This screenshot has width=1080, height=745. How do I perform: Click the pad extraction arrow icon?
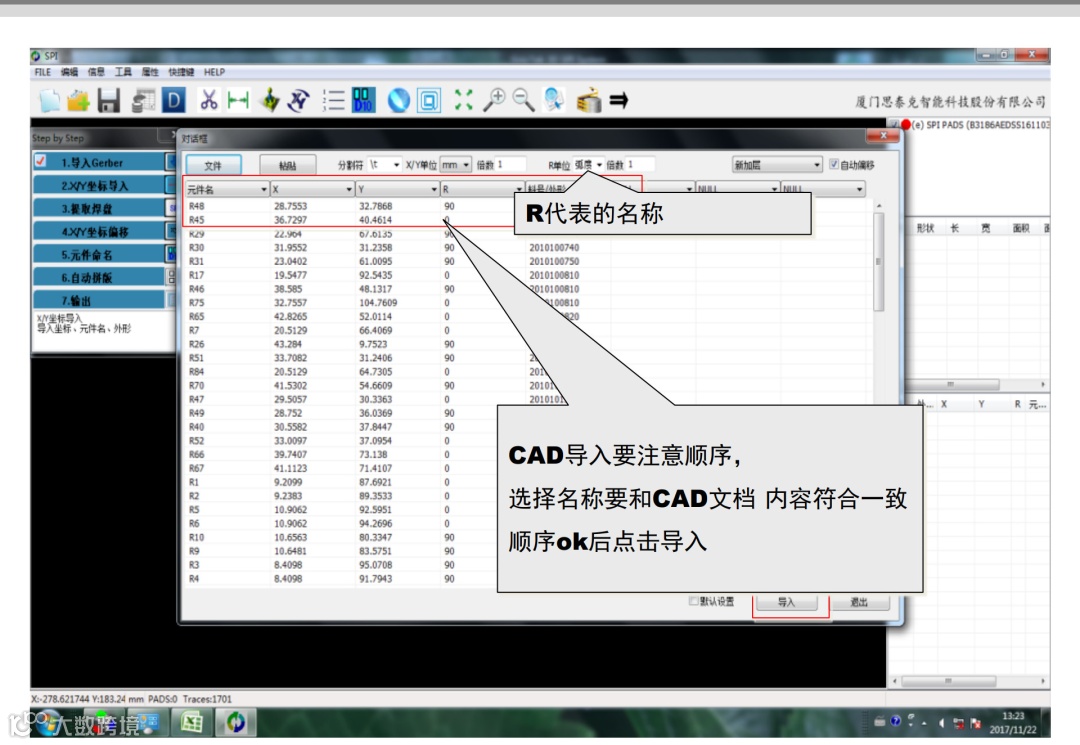[x=269, y=101]
